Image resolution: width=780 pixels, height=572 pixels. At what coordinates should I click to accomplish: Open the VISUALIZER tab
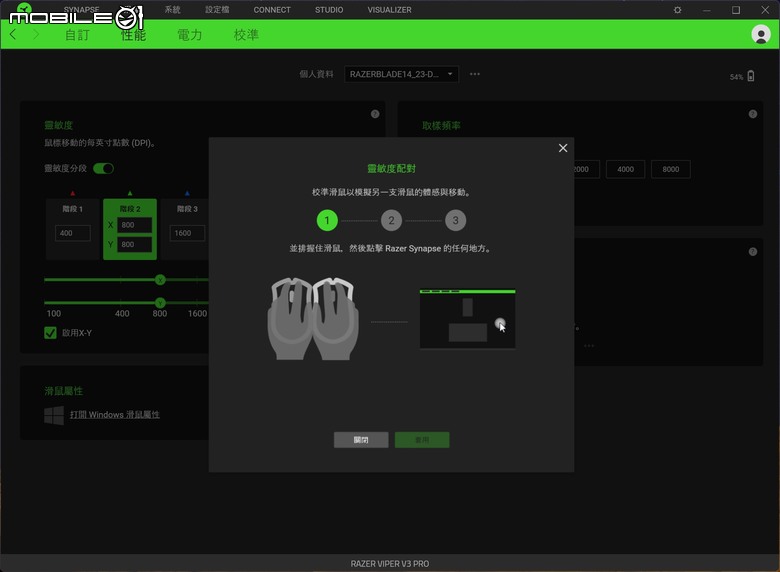pyautogui.click(x=390, y=9)
